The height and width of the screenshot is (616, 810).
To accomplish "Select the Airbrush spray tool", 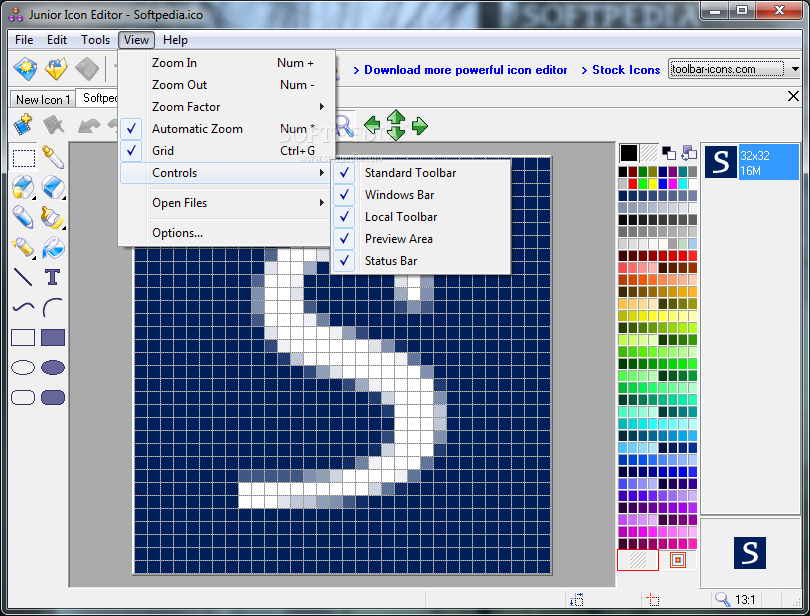I will click(x=23, y=248).
